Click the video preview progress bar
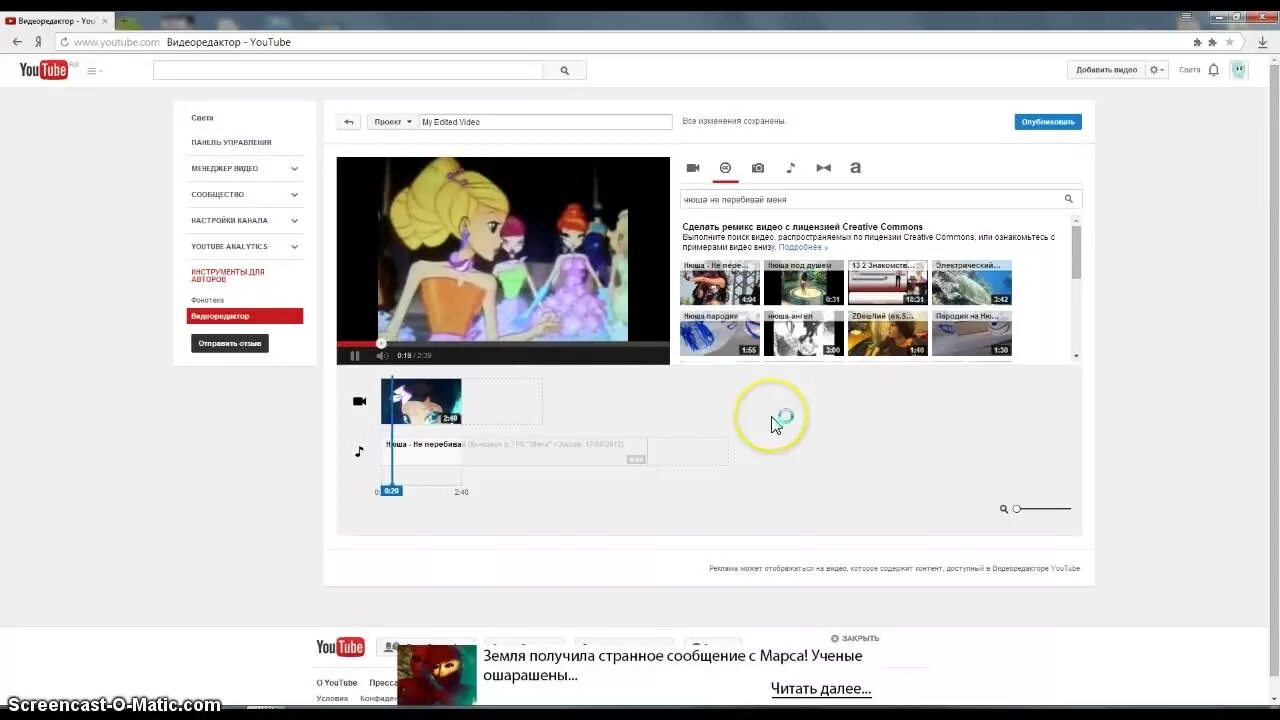The image size is (1280, 720). (x=503, y=344)
